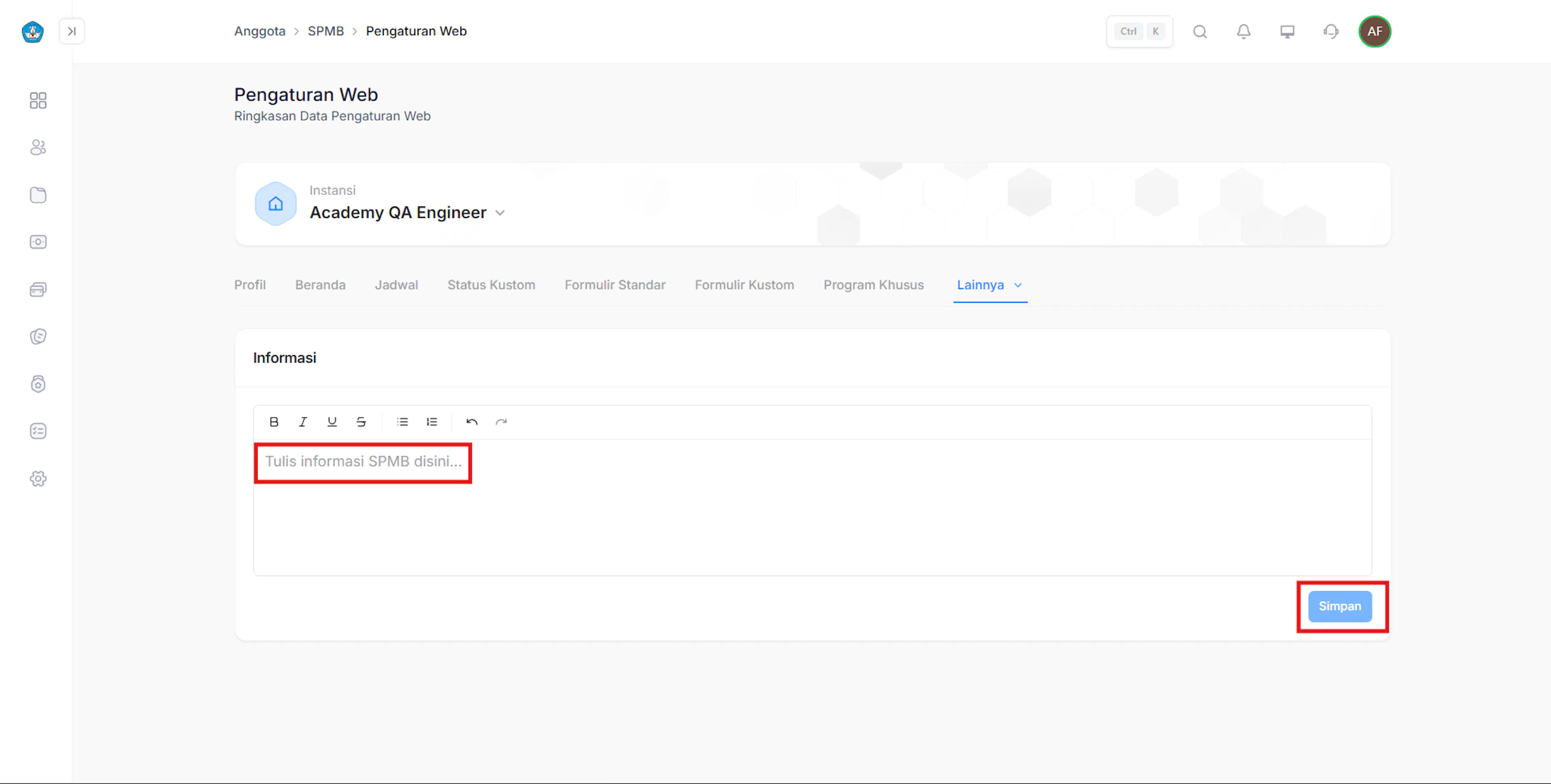The image size is (1551, 784).
Task: Open the Ctrl K command shortcut box
Action: [x=1139, y=31]
